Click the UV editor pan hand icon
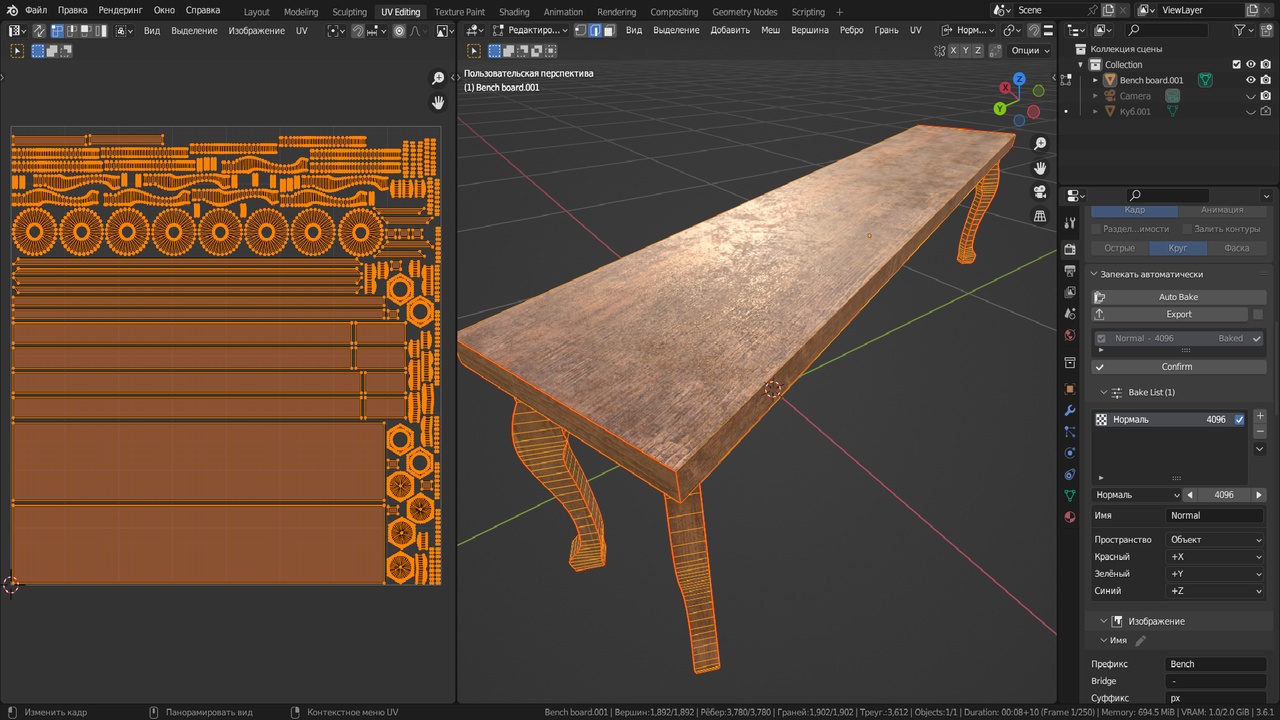The height and width of the screenshot is (720, 1280). click(x=438, y=103)
